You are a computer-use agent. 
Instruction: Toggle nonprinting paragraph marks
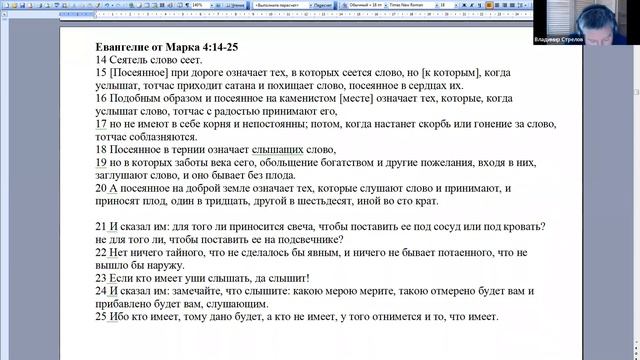[187, 5]
